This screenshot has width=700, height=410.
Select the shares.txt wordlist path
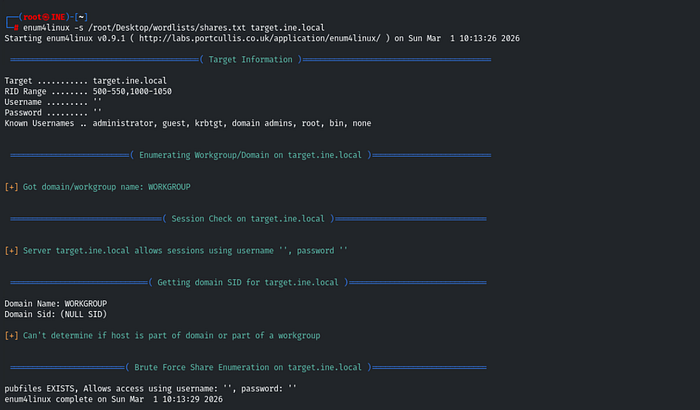(x=167, y=28)
